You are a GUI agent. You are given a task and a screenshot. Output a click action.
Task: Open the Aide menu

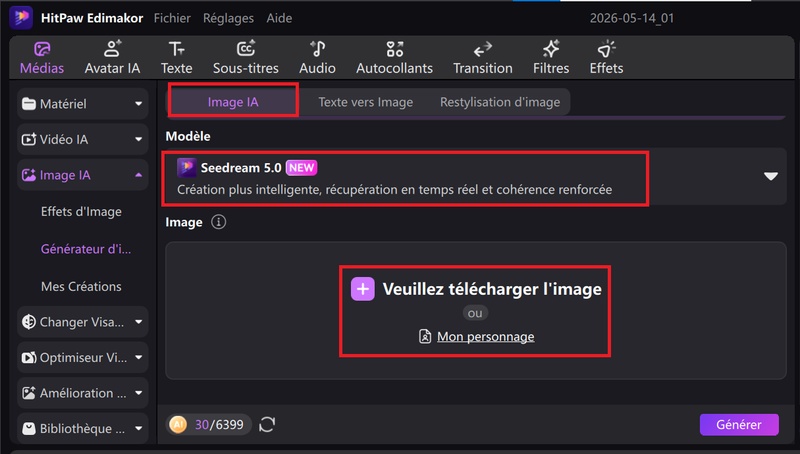(x=279, y=18)
